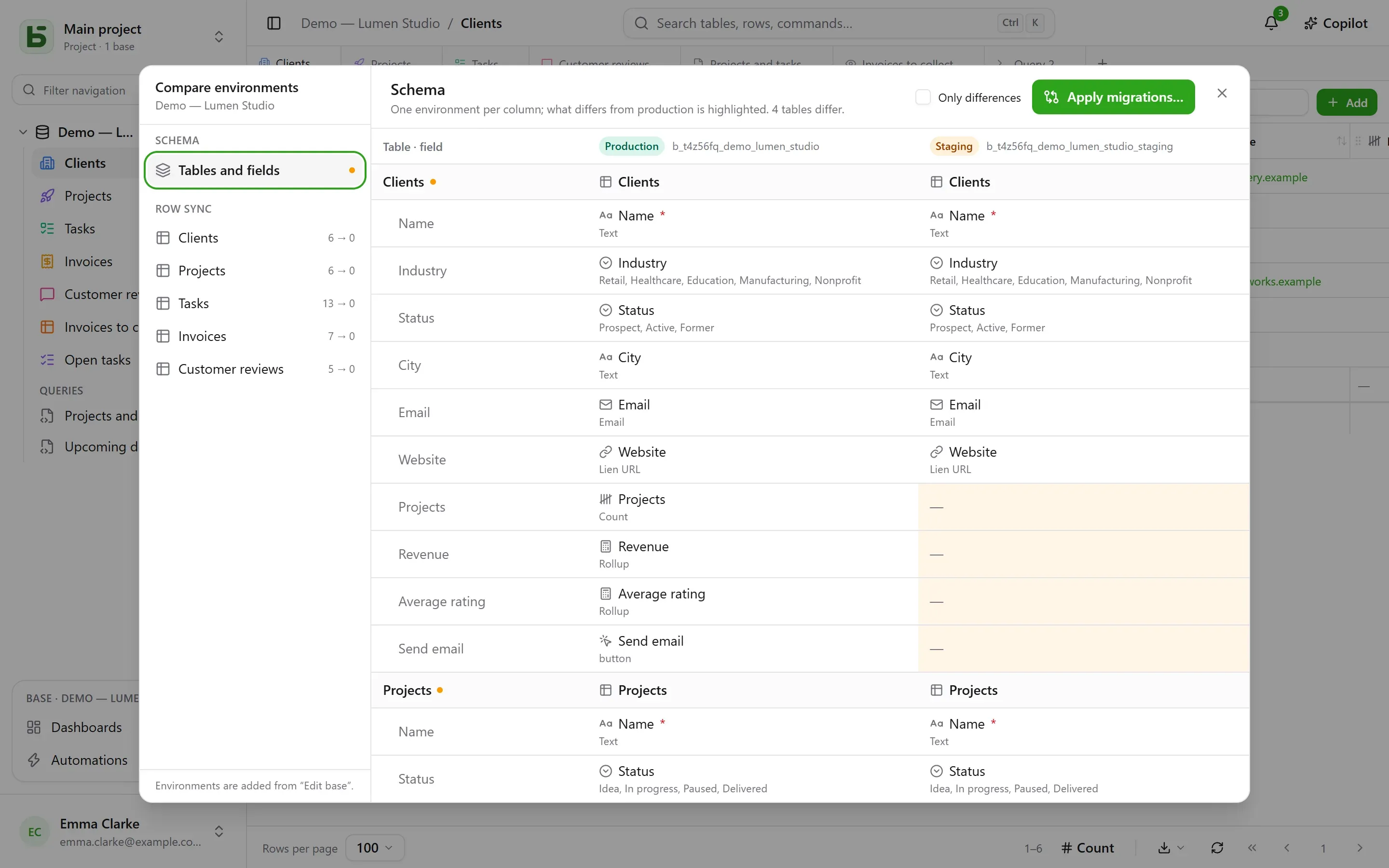
Task: Go to previous page arrow
Action: click(1287, 848)
